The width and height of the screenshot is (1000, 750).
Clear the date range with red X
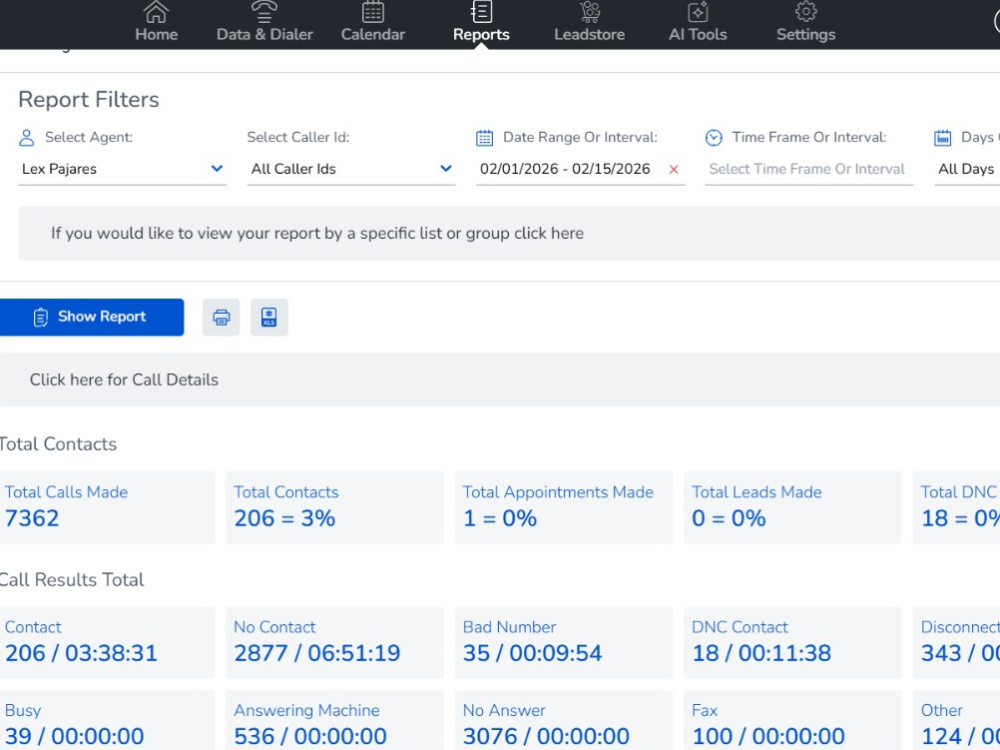(673, 170)
